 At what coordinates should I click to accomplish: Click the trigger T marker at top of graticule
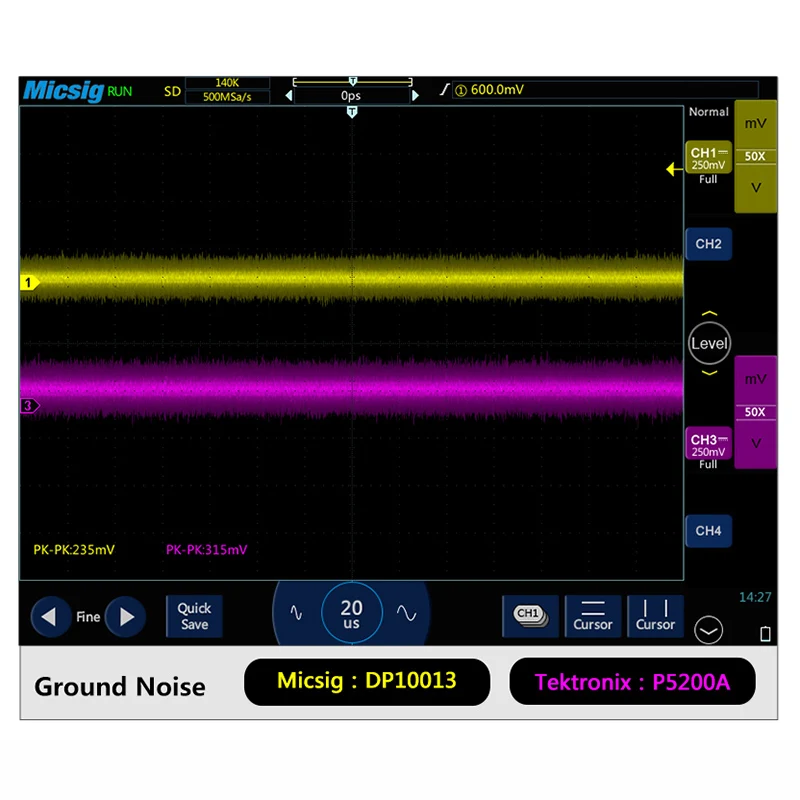[x=352, y=112]
